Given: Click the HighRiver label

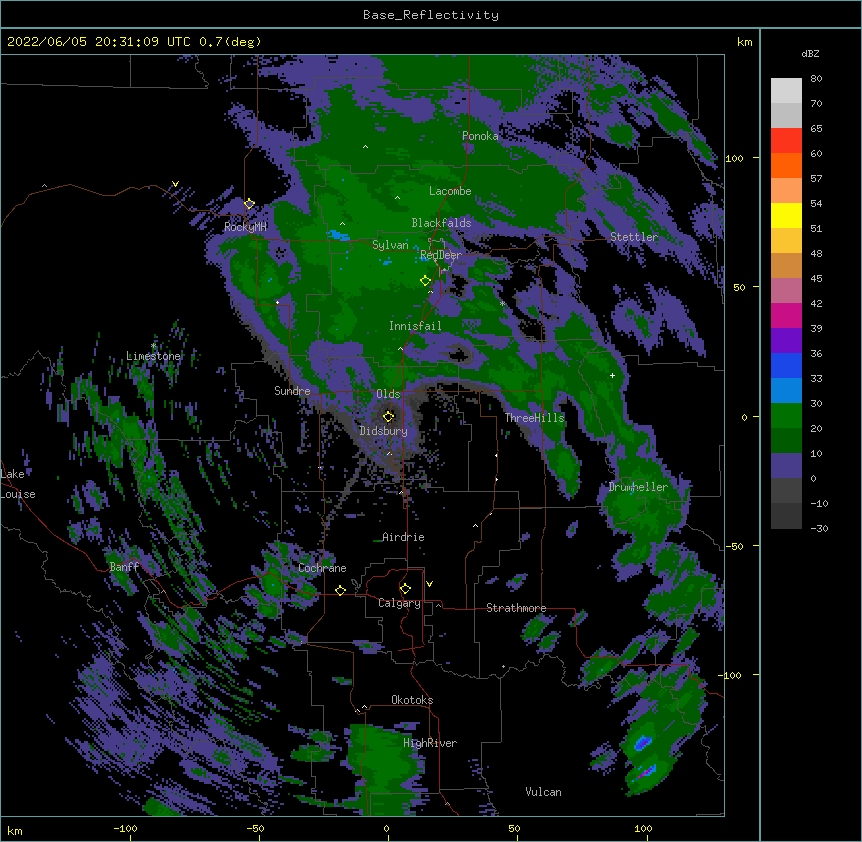Looking at the screenshot, I should pyautogui.click(x=430, y=743).
